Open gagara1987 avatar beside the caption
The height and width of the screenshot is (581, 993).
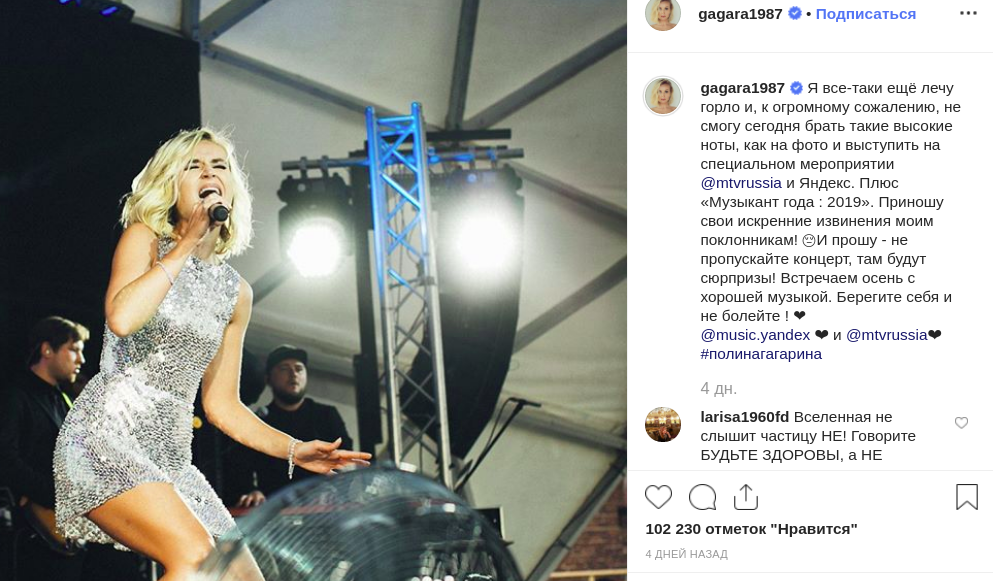pos(663,96)
